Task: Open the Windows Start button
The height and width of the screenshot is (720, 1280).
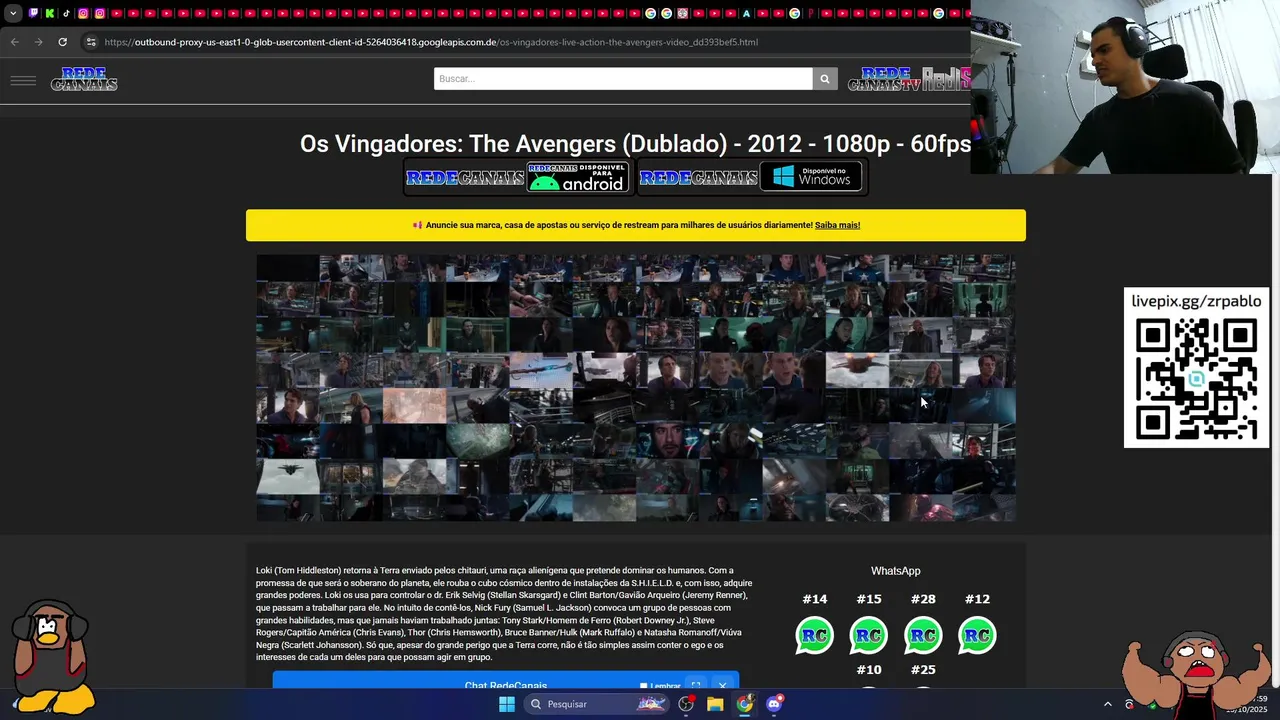Action: (507, 704)
